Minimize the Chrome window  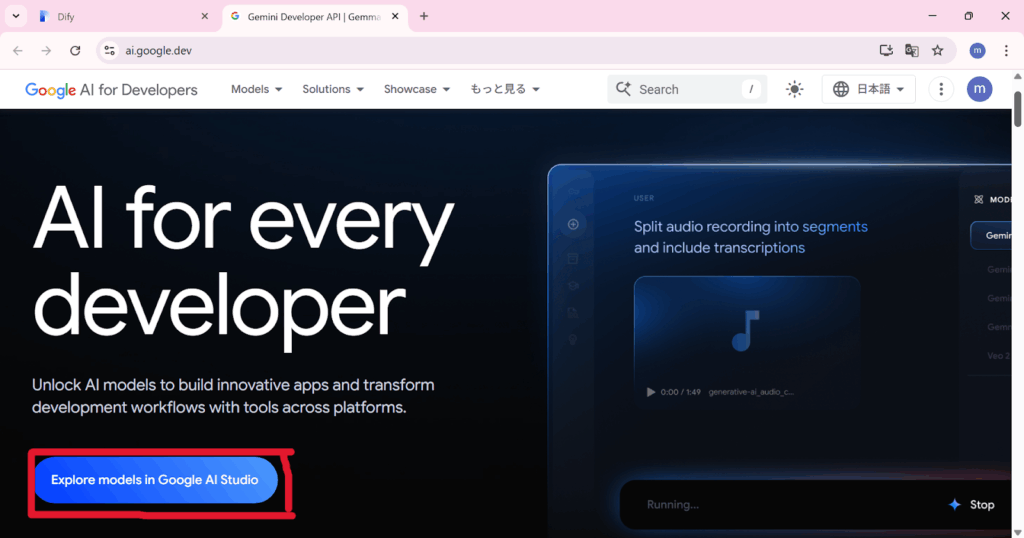(933, 16)
